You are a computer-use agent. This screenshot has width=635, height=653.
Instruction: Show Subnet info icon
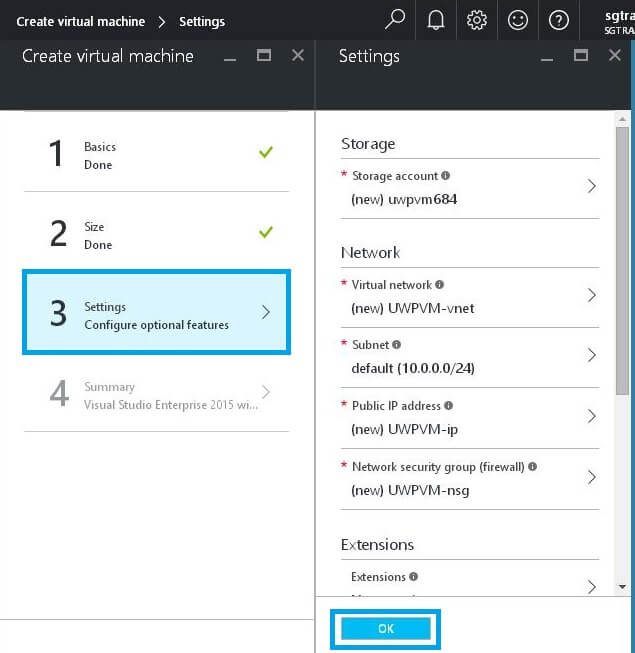click(396, 345)
